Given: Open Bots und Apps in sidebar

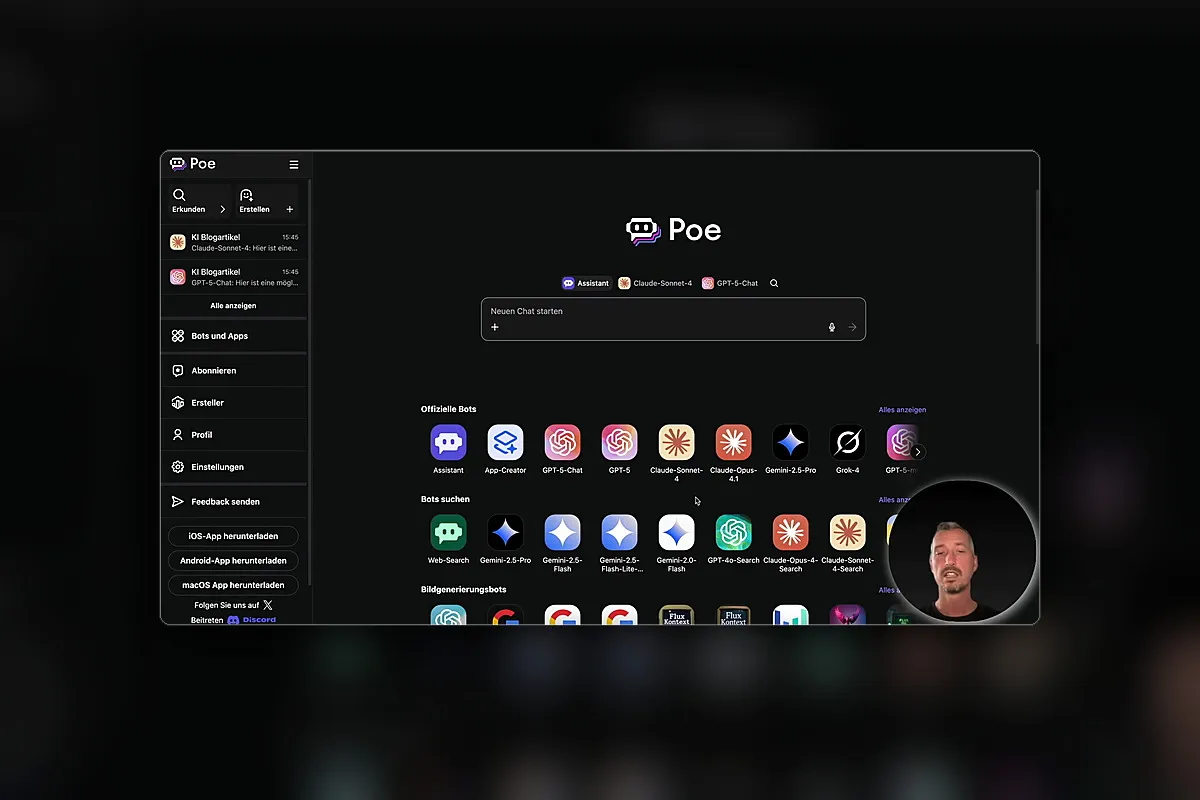Looking at the screenshot, I should (234, 336).
